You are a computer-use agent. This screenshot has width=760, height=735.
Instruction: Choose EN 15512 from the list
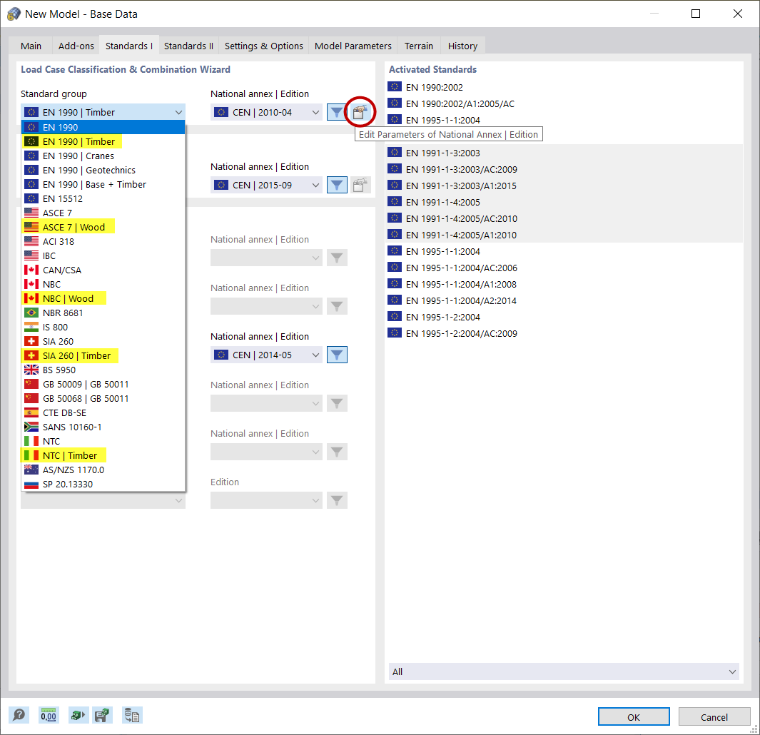click(103, 199)
